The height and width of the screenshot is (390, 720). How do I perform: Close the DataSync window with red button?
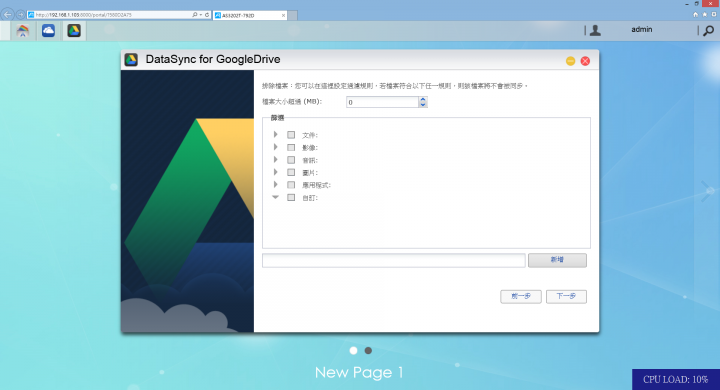point(585,61)
